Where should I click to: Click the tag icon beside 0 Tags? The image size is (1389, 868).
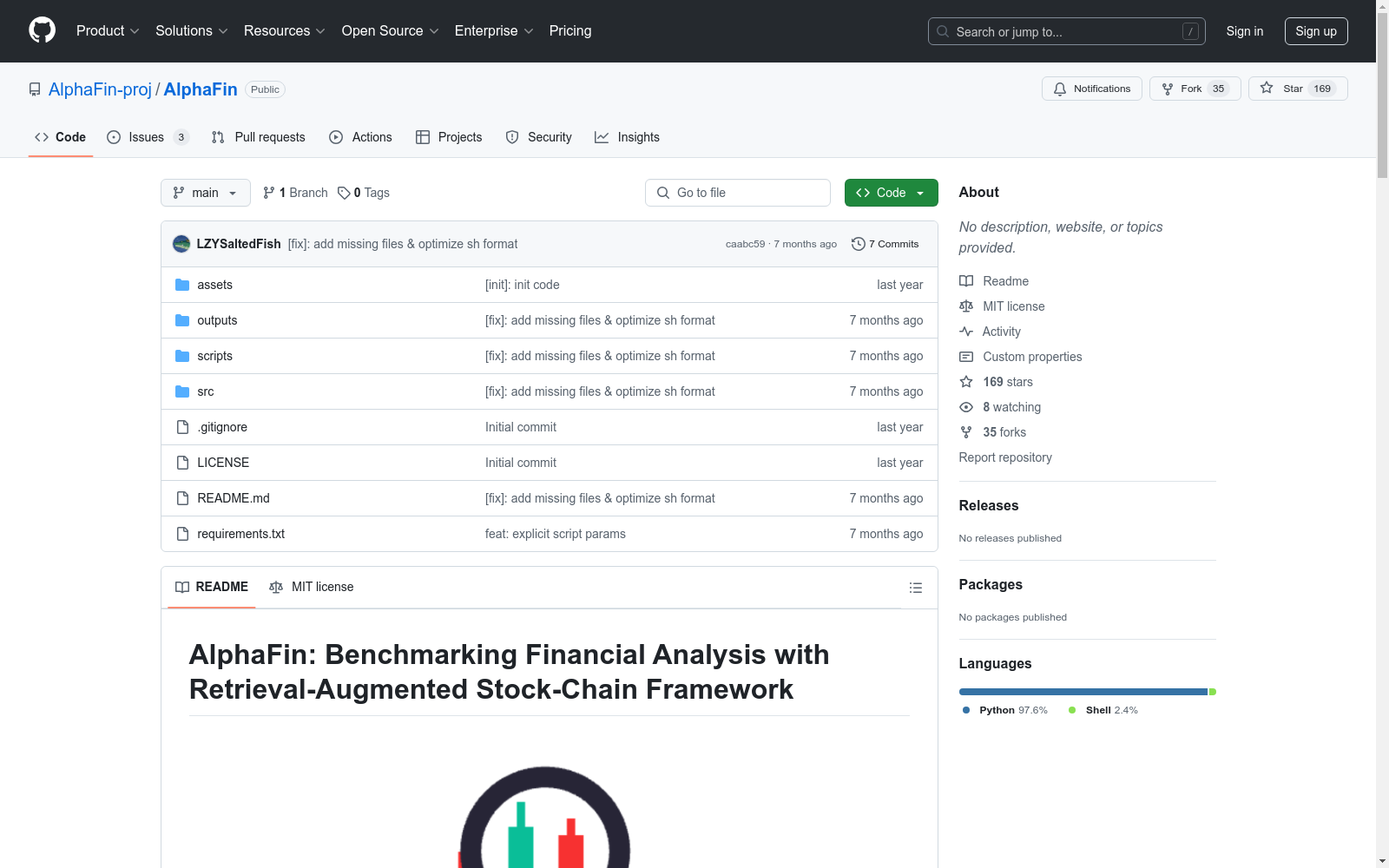[x=344, y=193]
